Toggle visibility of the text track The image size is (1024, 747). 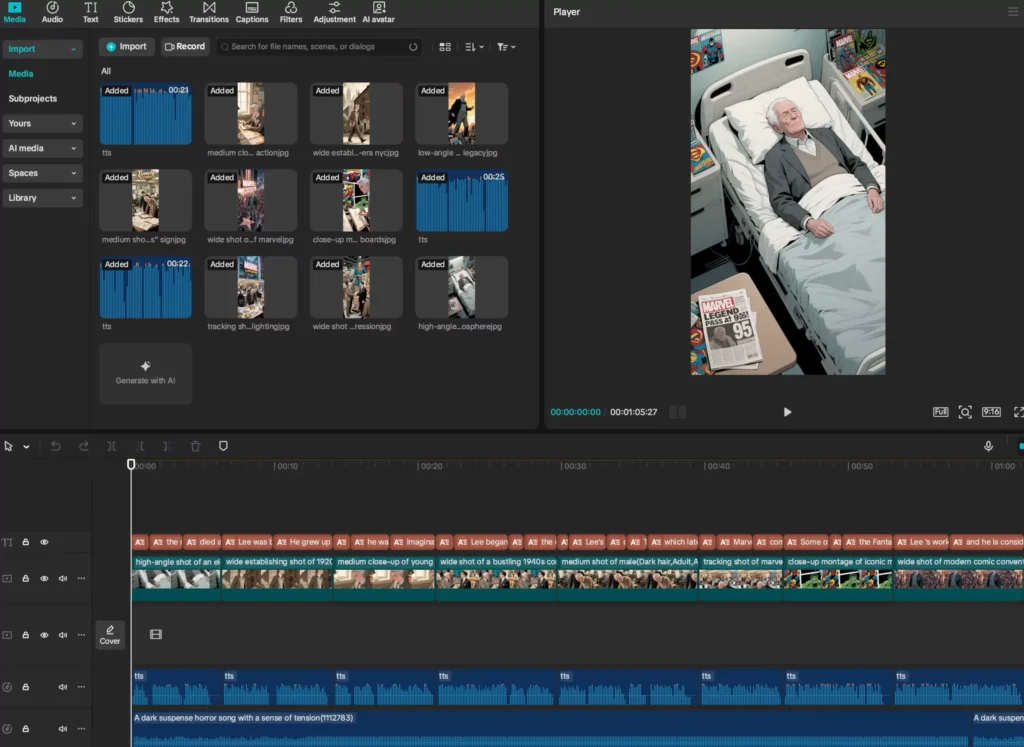(44, 542)
